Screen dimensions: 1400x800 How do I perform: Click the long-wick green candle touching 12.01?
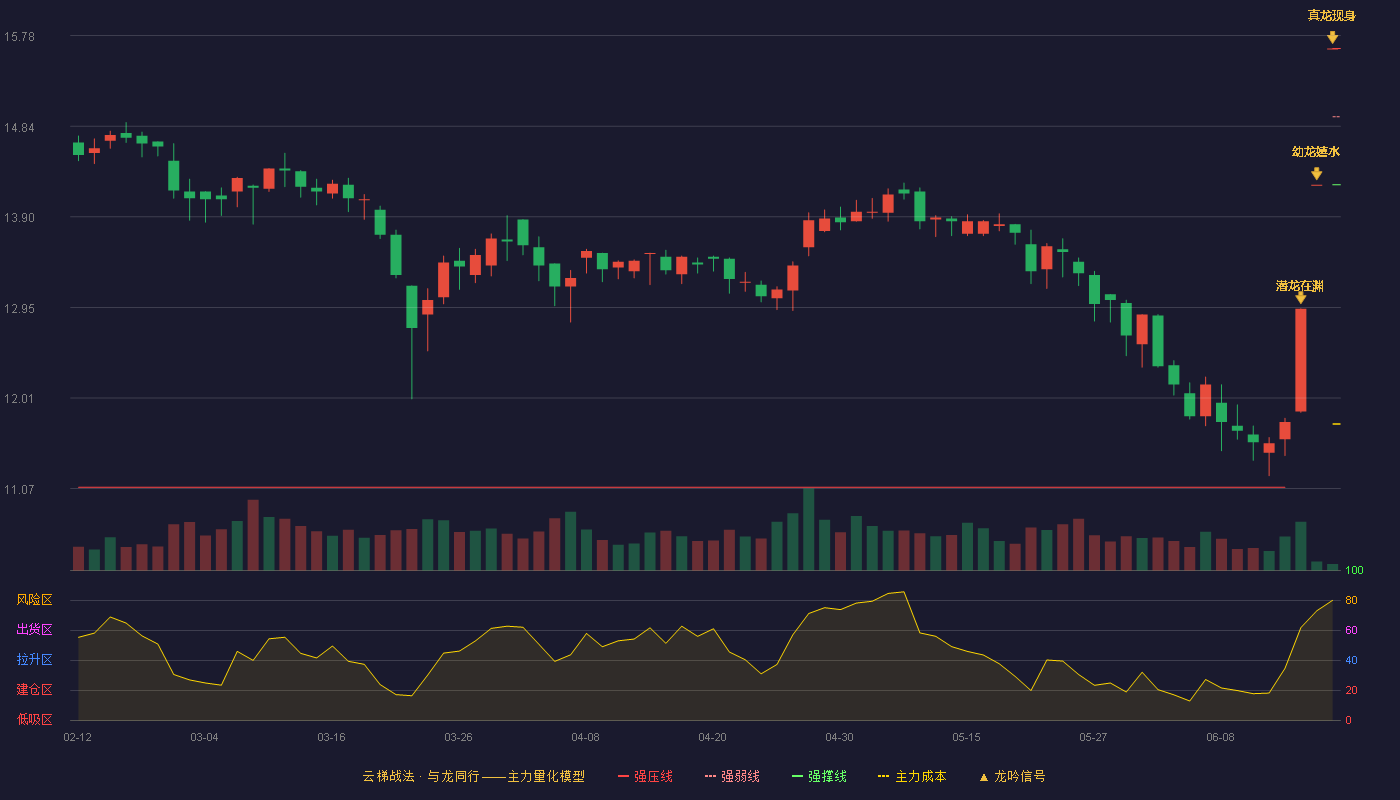[x=411, y=342]
